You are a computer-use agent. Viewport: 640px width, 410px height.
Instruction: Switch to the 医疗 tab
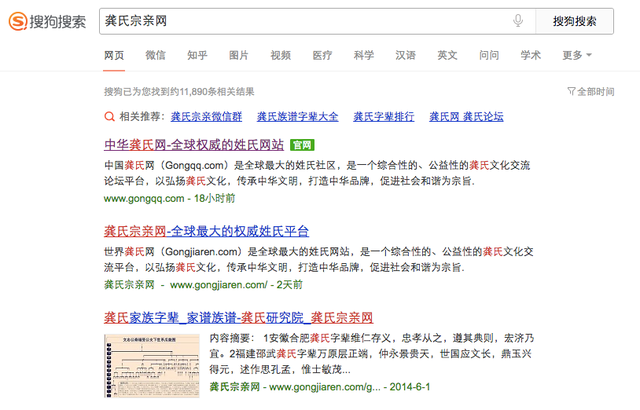322,55
